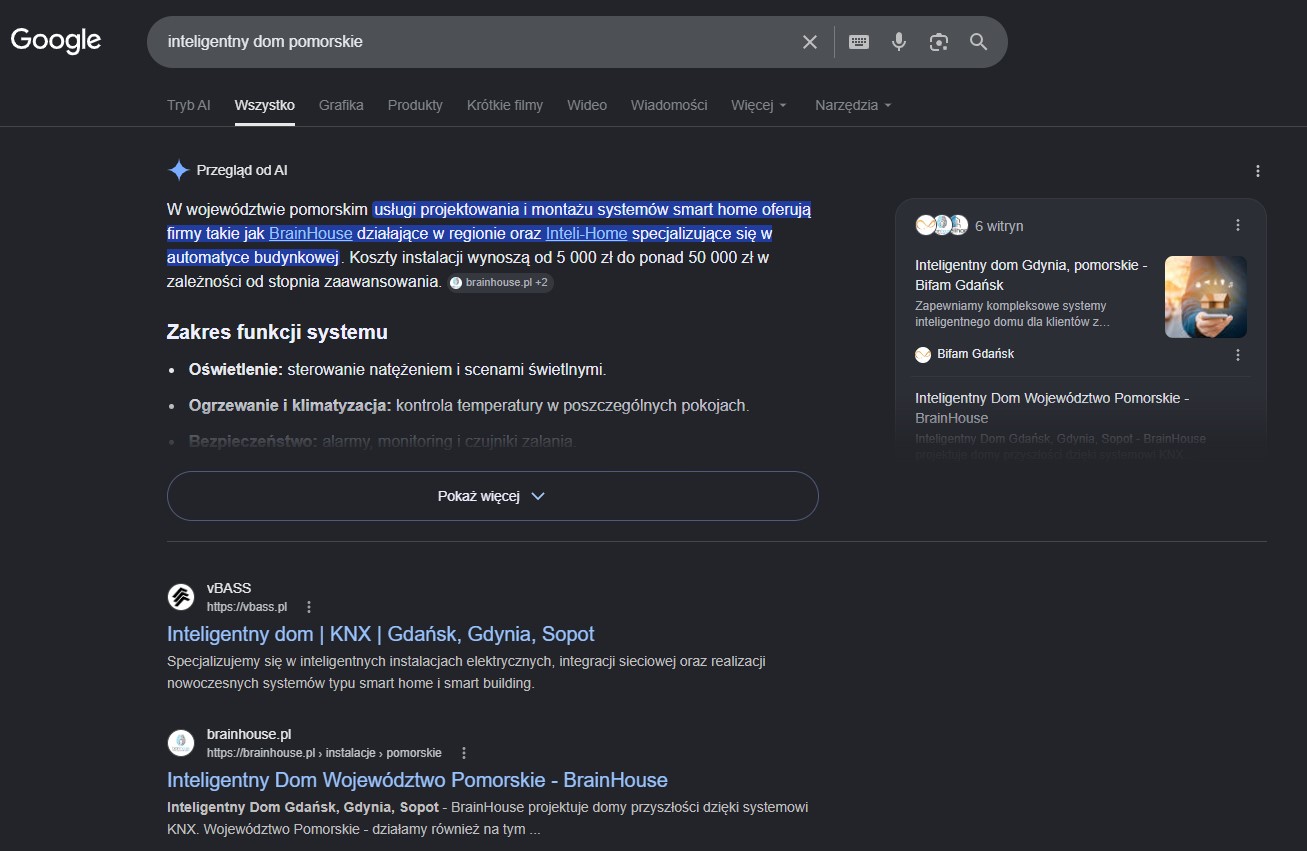Click the brainhouse.pl instalacje pomorskie breadcrumb
This screenshot has width=1307, height=851.
click(324, 753)
